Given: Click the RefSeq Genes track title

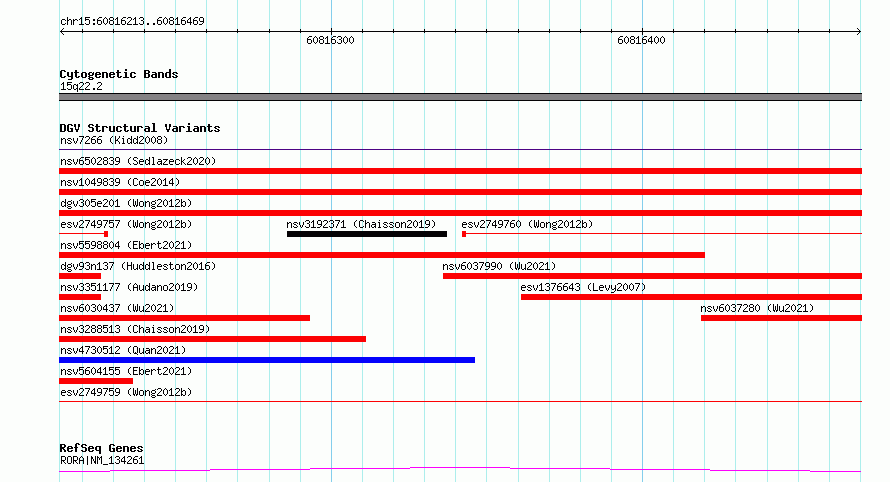Looking at the screenshot, I should pos(101,449).
